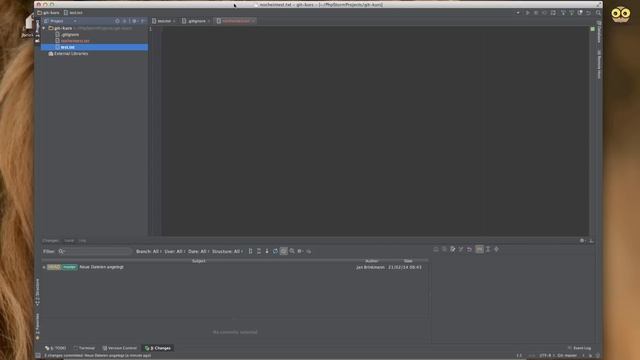Screen dimensions: 640x360
Task: Click the tool windows toggle icon in status bar corner
Action: tap(38, 356)
